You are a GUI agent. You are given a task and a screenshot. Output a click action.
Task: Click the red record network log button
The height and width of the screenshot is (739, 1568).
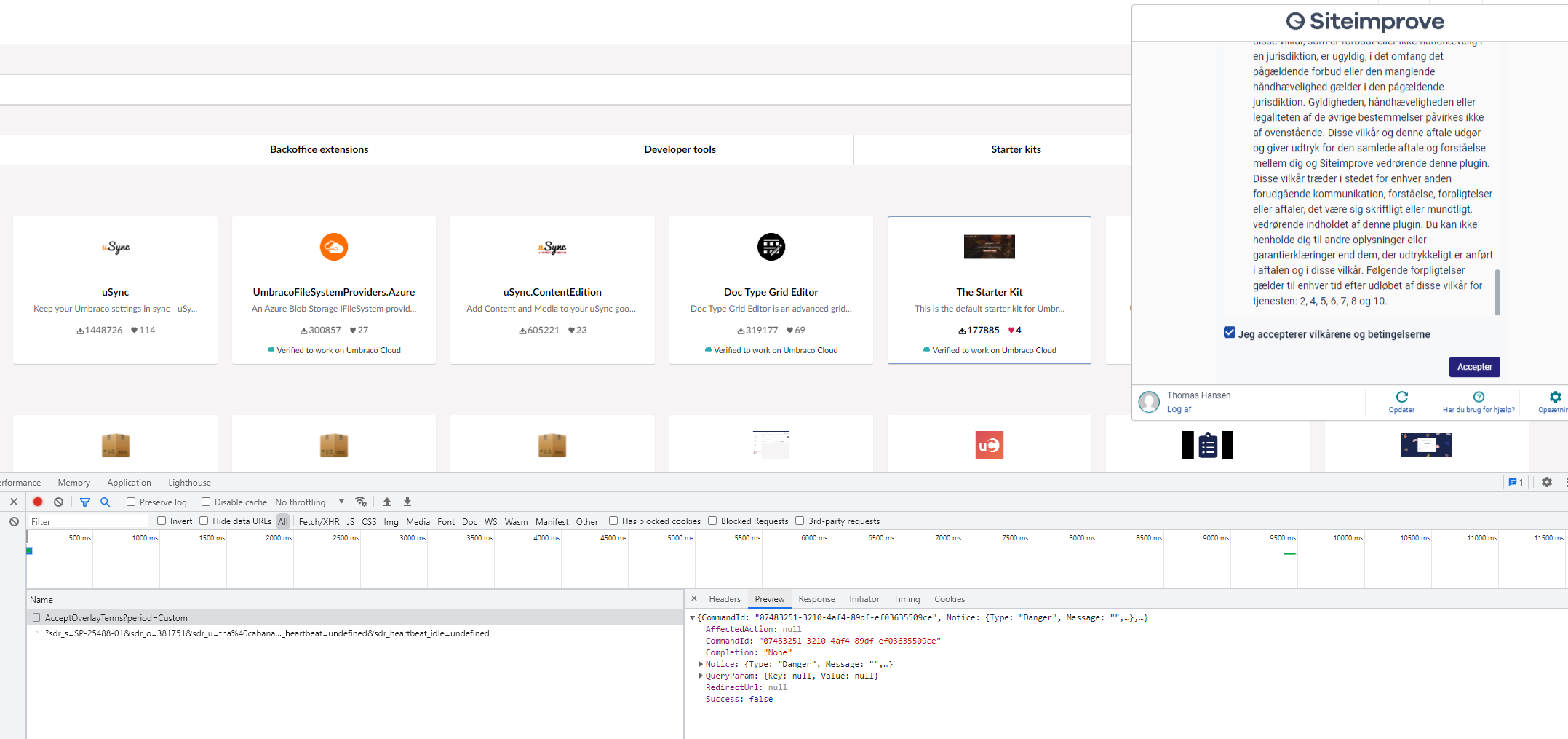click(38, 502)
